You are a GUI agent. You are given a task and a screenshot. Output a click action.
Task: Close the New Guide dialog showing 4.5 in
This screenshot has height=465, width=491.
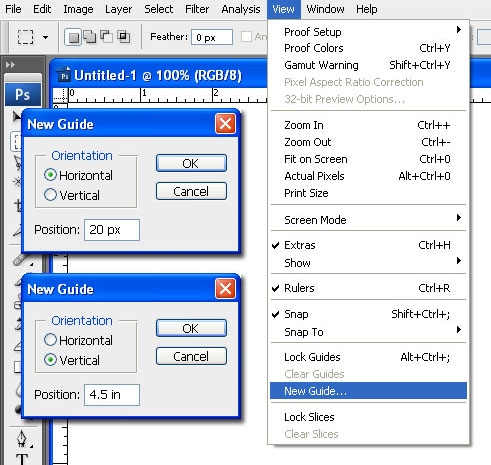tap(226, 289)
